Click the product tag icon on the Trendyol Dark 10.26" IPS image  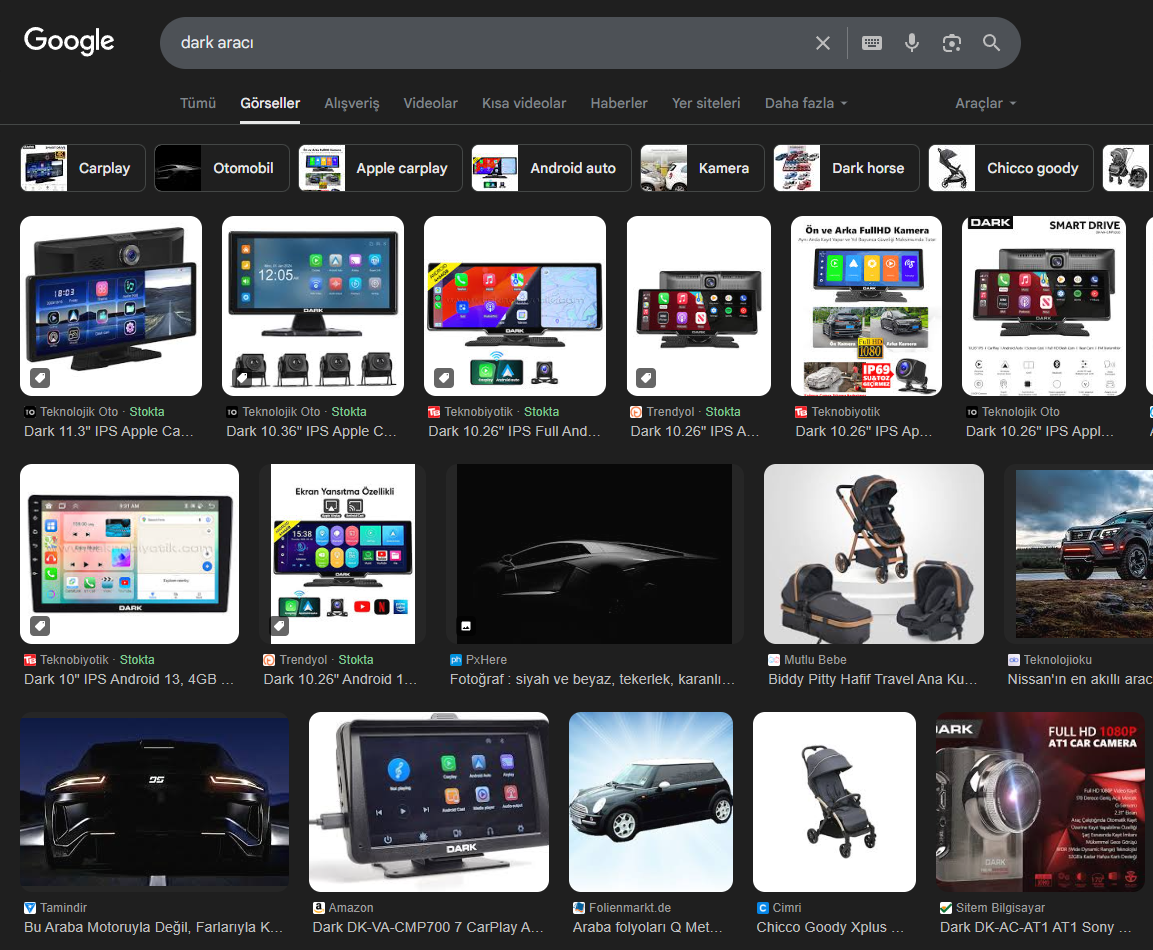(646, 378)
